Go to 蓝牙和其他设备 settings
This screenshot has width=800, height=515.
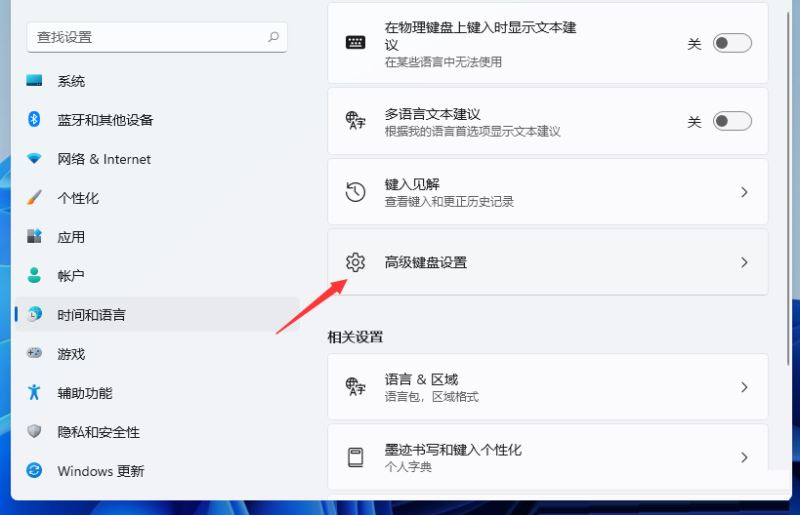pos(157,119)
